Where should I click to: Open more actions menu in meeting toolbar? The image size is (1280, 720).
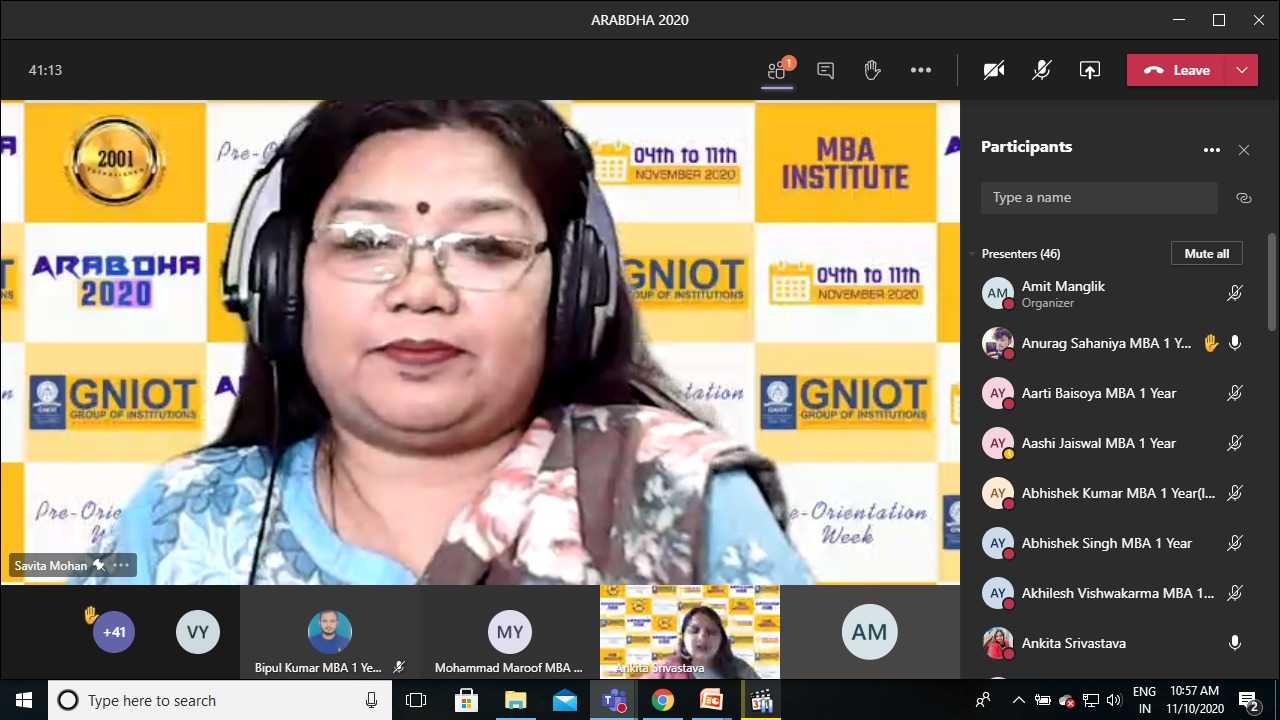coord(920,70)
